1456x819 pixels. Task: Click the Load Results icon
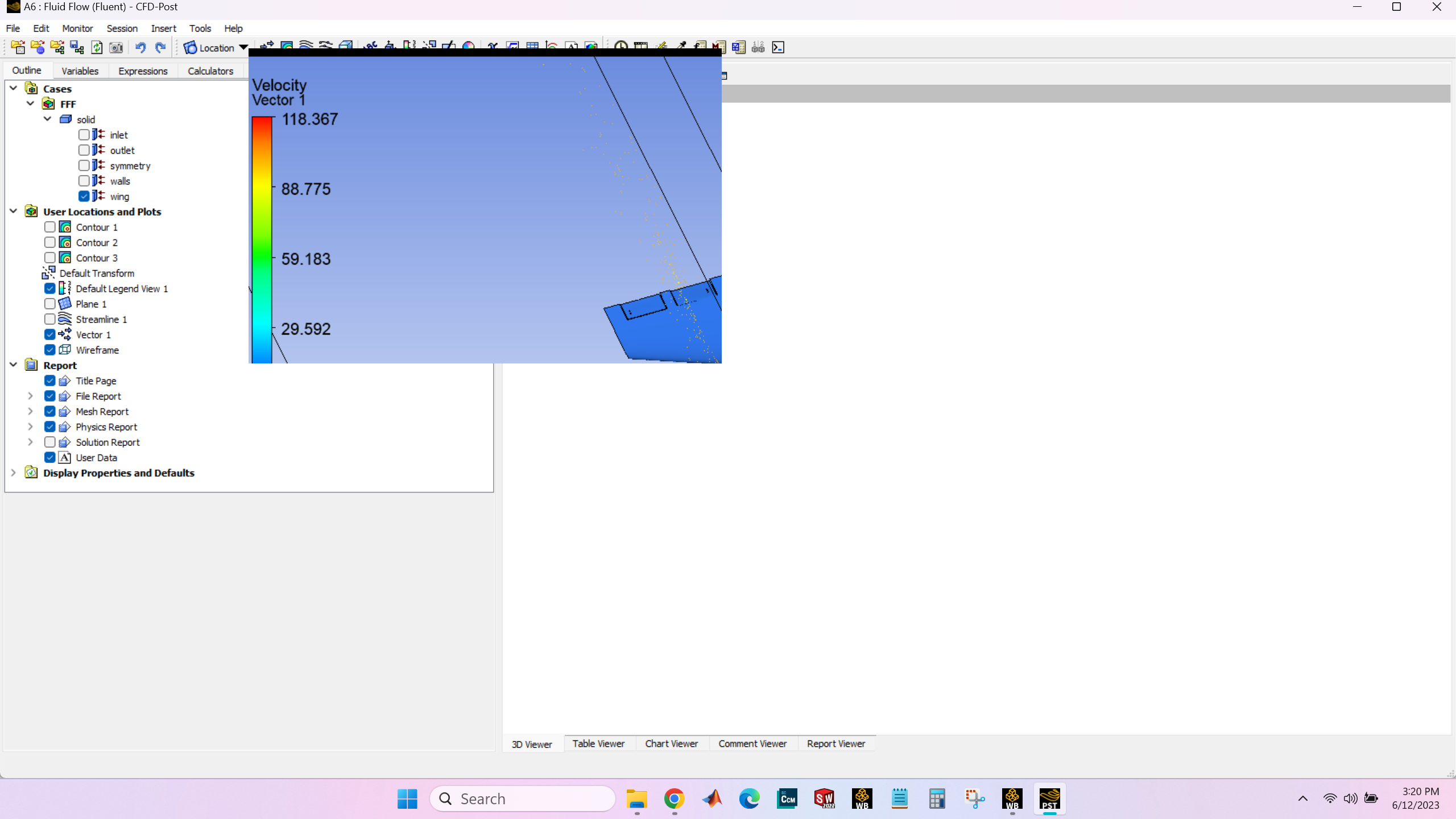[x=18, y=48]
